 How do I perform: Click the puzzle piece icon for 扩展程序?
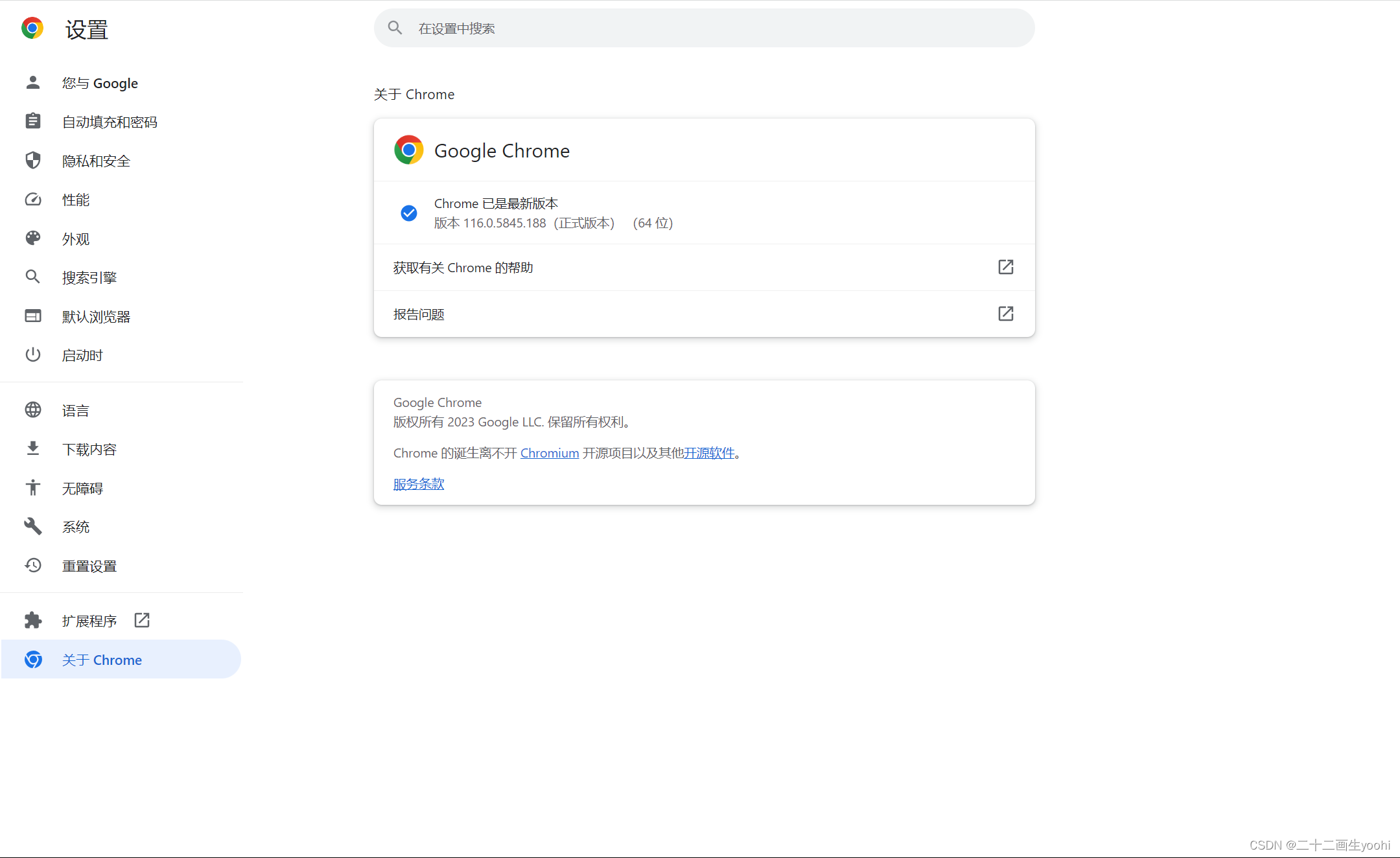click(33, 620)
